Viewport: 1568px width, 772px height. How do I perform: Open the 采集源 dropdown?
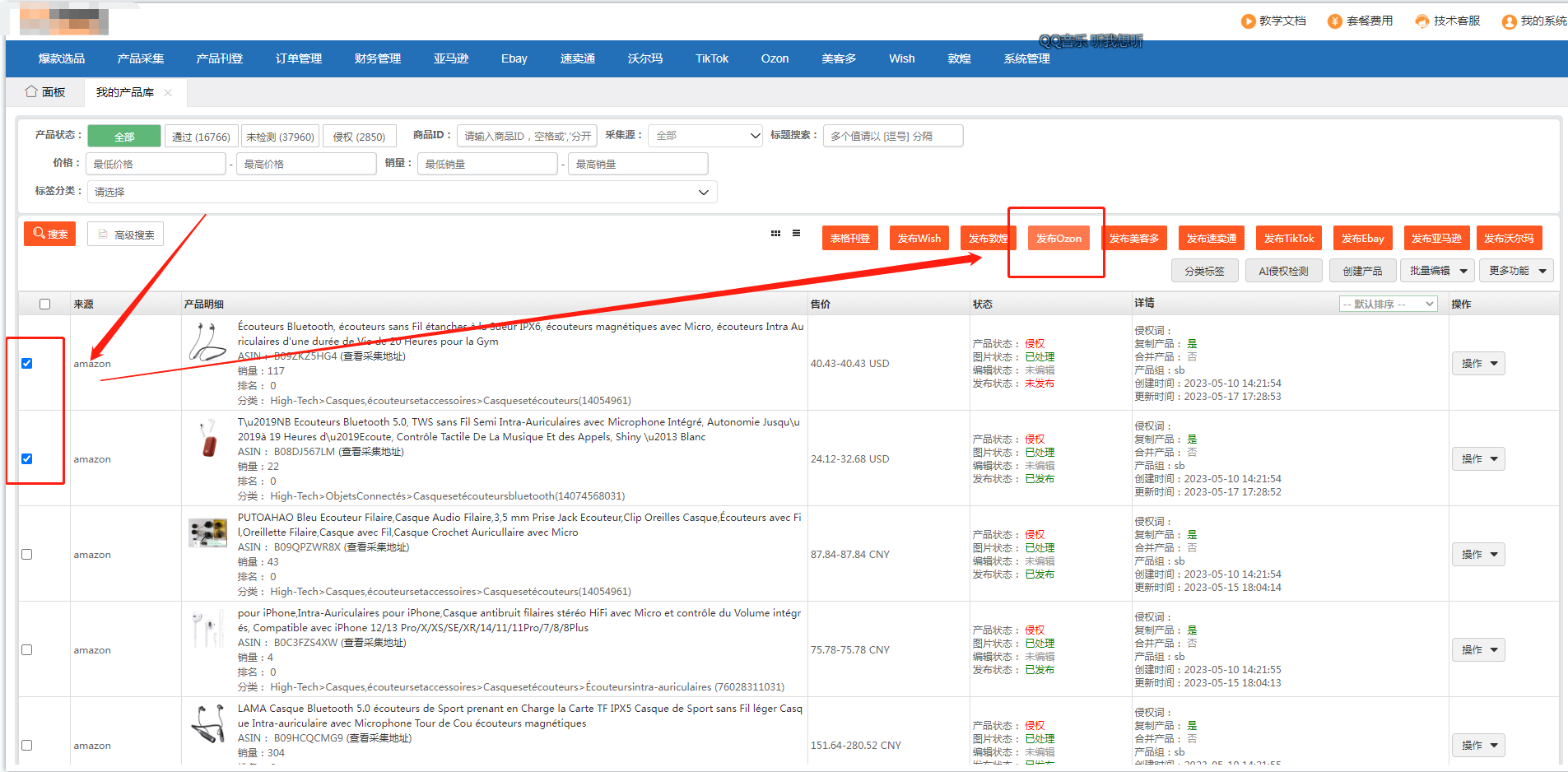(x=705, y=136)
